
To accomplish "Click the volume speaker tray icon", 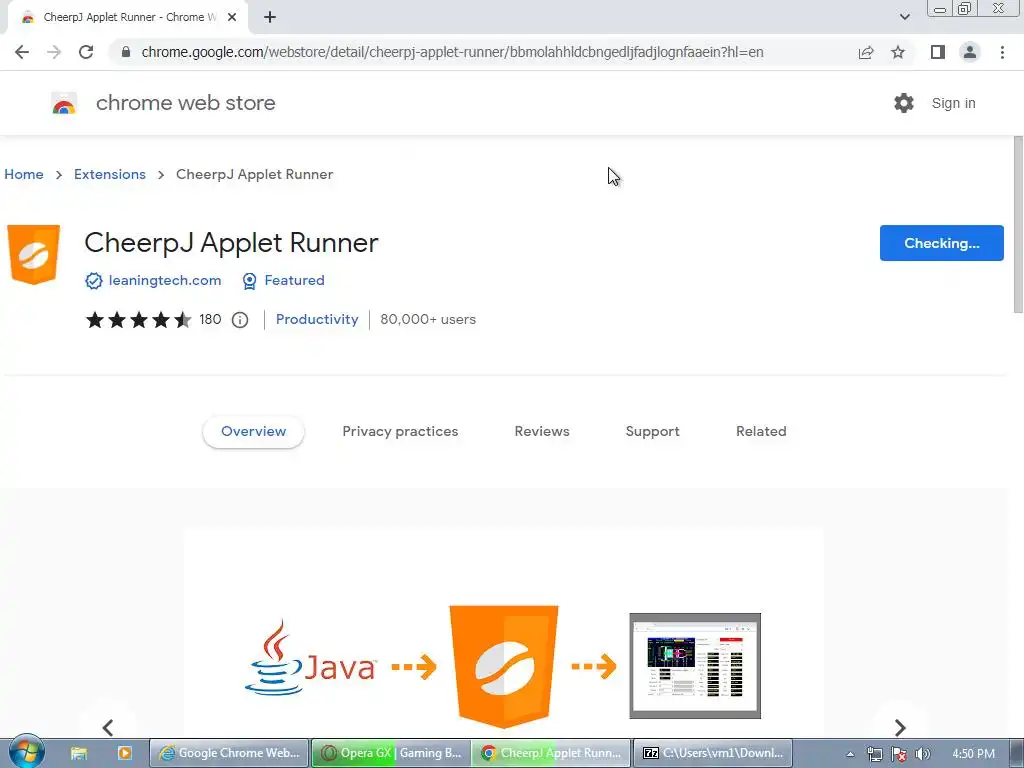I will click(923, 754).
